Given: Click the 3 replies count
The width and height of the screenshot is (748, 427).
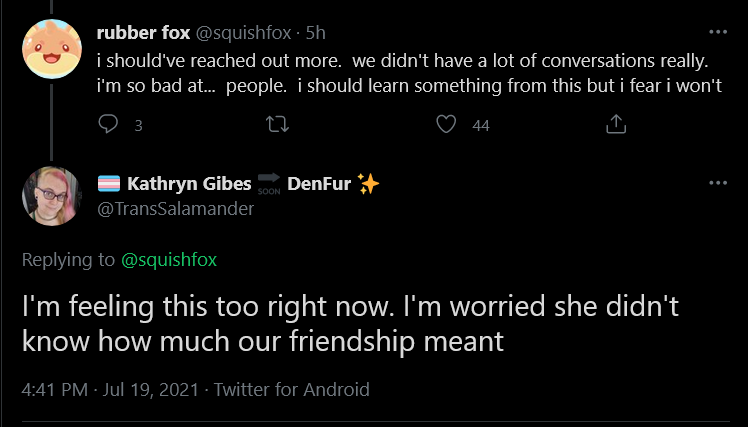Looking at the screenshot, I should pos(138,125).
